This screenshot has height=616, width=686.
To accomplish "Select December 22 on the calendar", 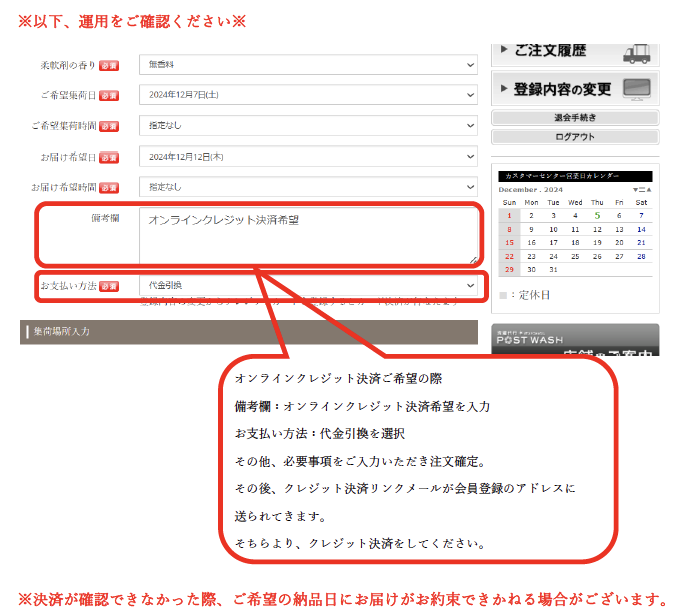I will click(509, 257).
